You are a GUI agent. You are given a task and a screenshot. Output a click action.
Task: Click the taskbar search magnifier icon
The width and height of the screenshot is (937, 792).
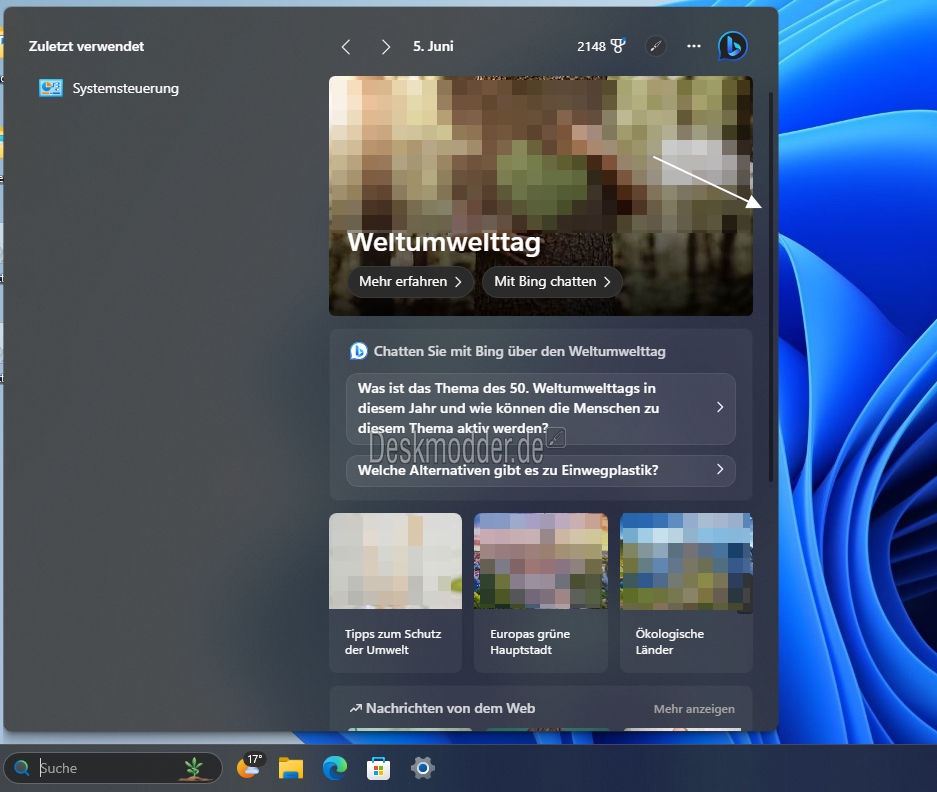tap(22, 768)
